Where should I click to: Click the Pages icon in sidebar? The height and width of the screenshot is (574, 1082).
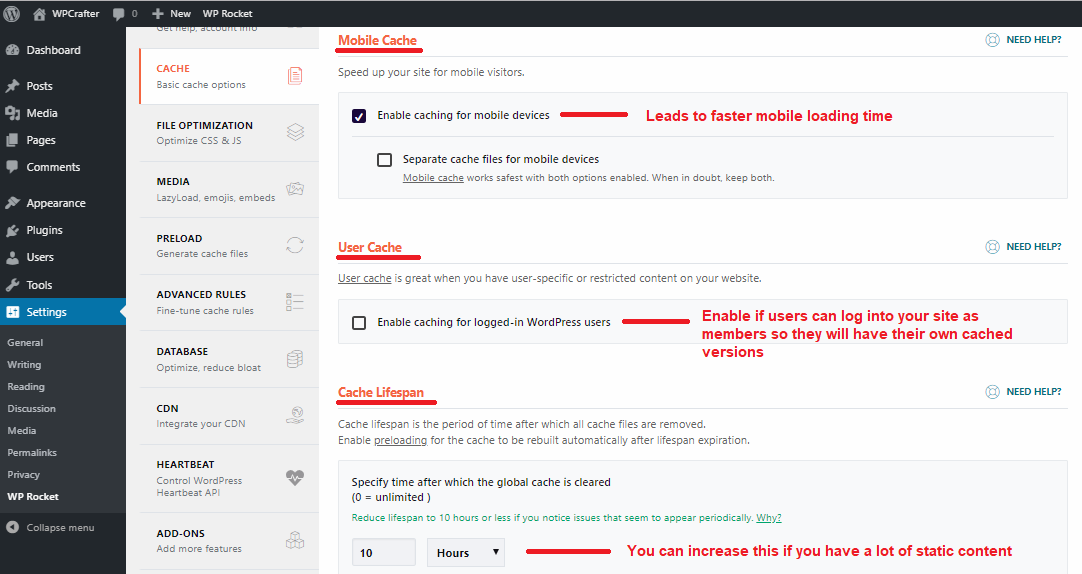[12, 140]
